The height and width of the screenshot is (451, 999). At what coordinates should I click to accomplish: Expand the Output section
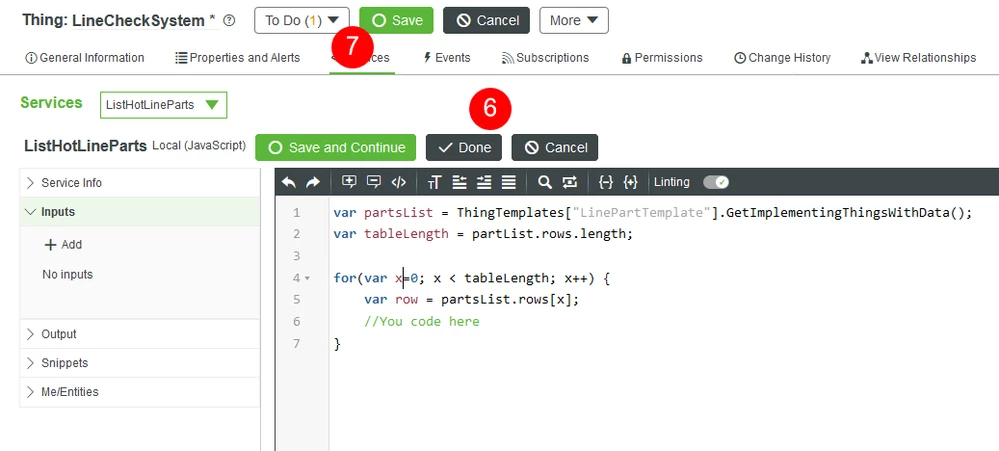140,334
